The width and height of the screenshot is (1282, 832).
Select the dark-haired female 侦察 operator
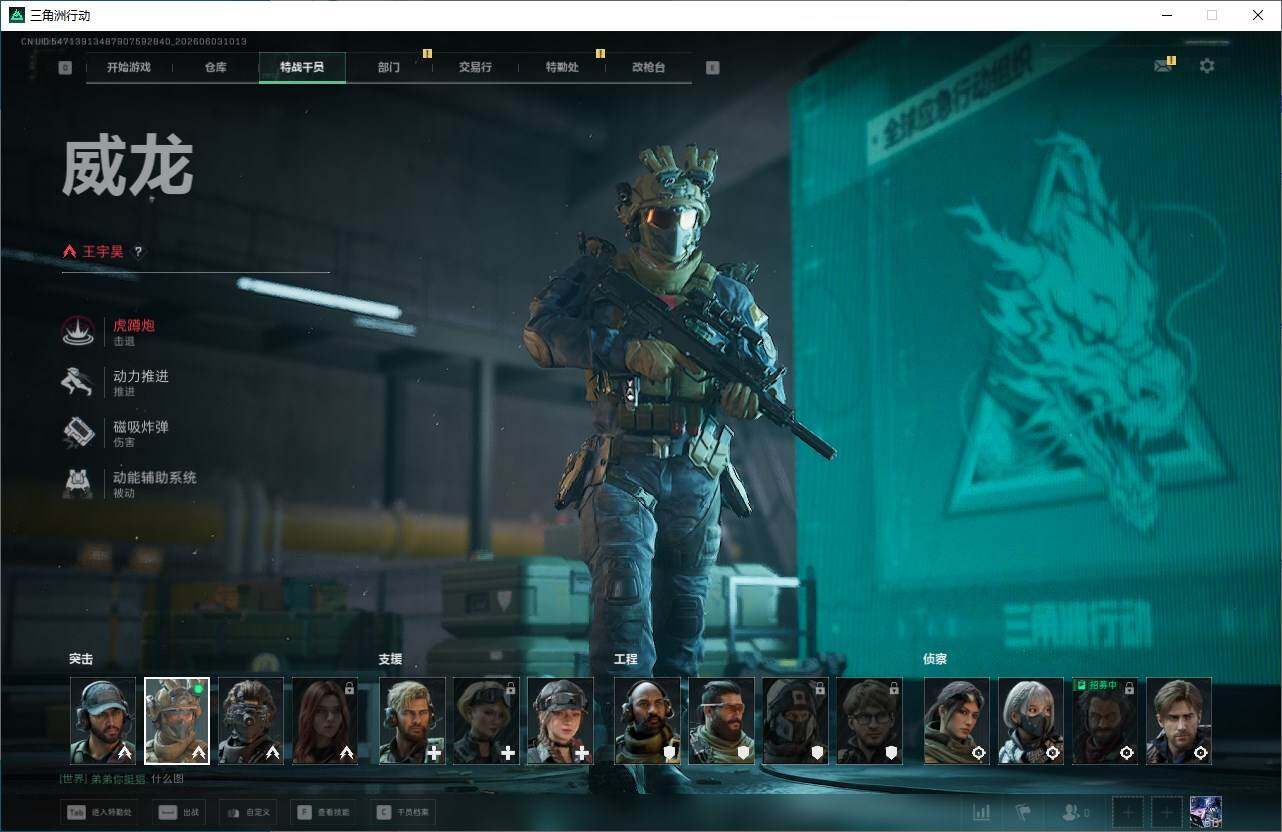(957, 721)
